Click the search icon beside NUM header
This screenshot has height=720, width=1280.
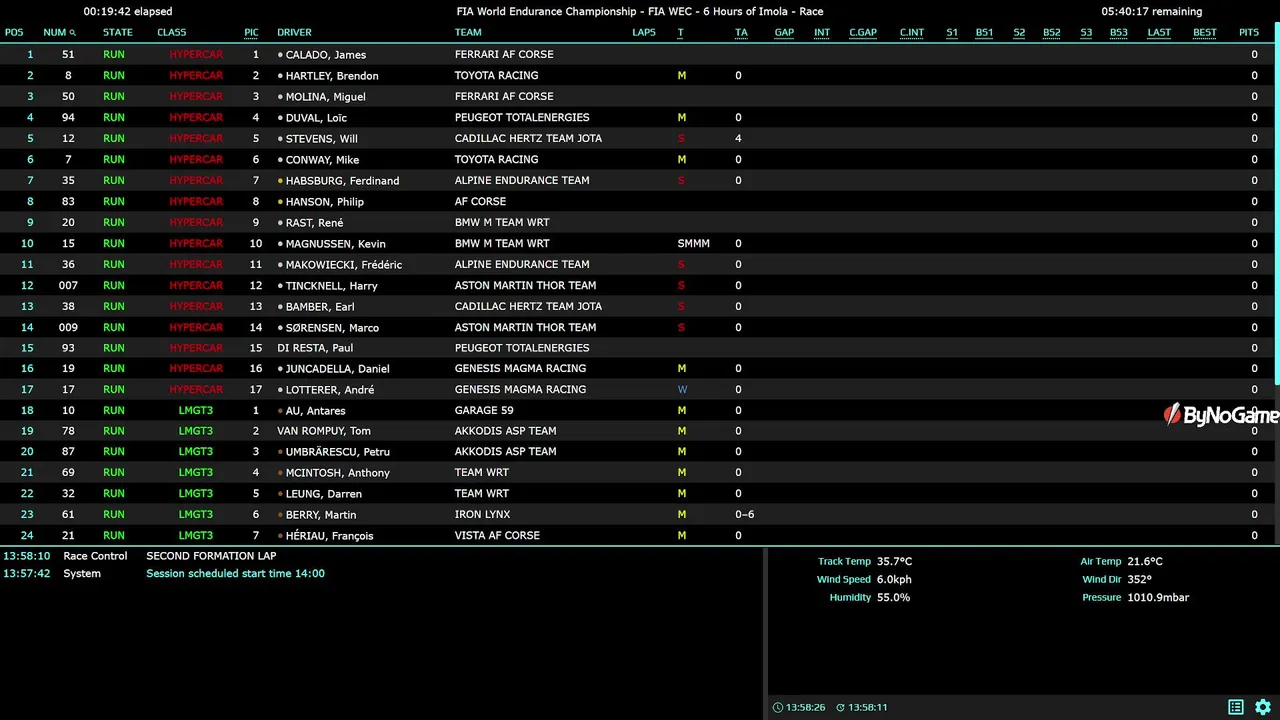click(x=73, y=33)
